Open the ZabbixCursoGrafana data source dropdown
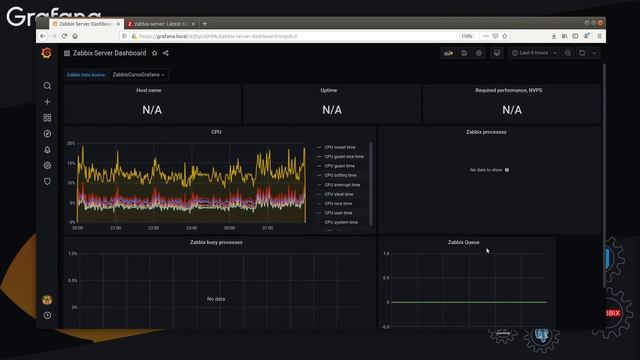Screen dimensions: 640x360 (x=138, y=75)
